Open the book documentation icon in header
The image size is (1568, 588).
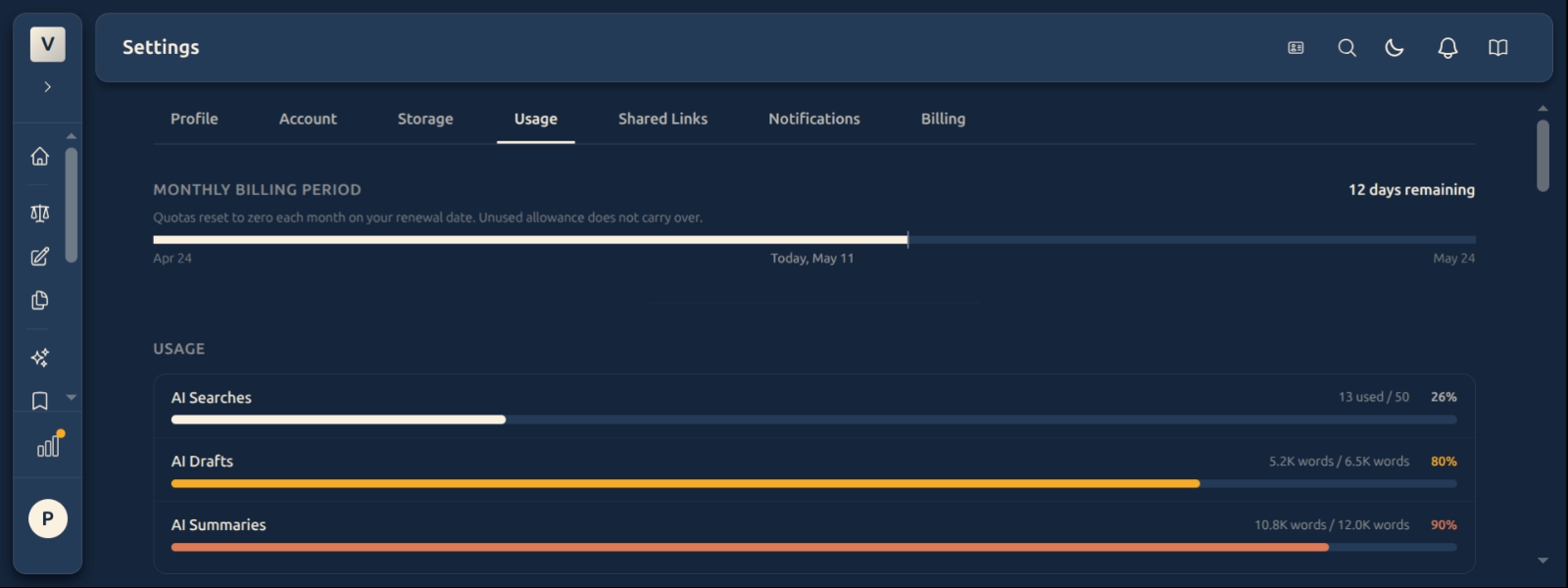pos(1498,47)
